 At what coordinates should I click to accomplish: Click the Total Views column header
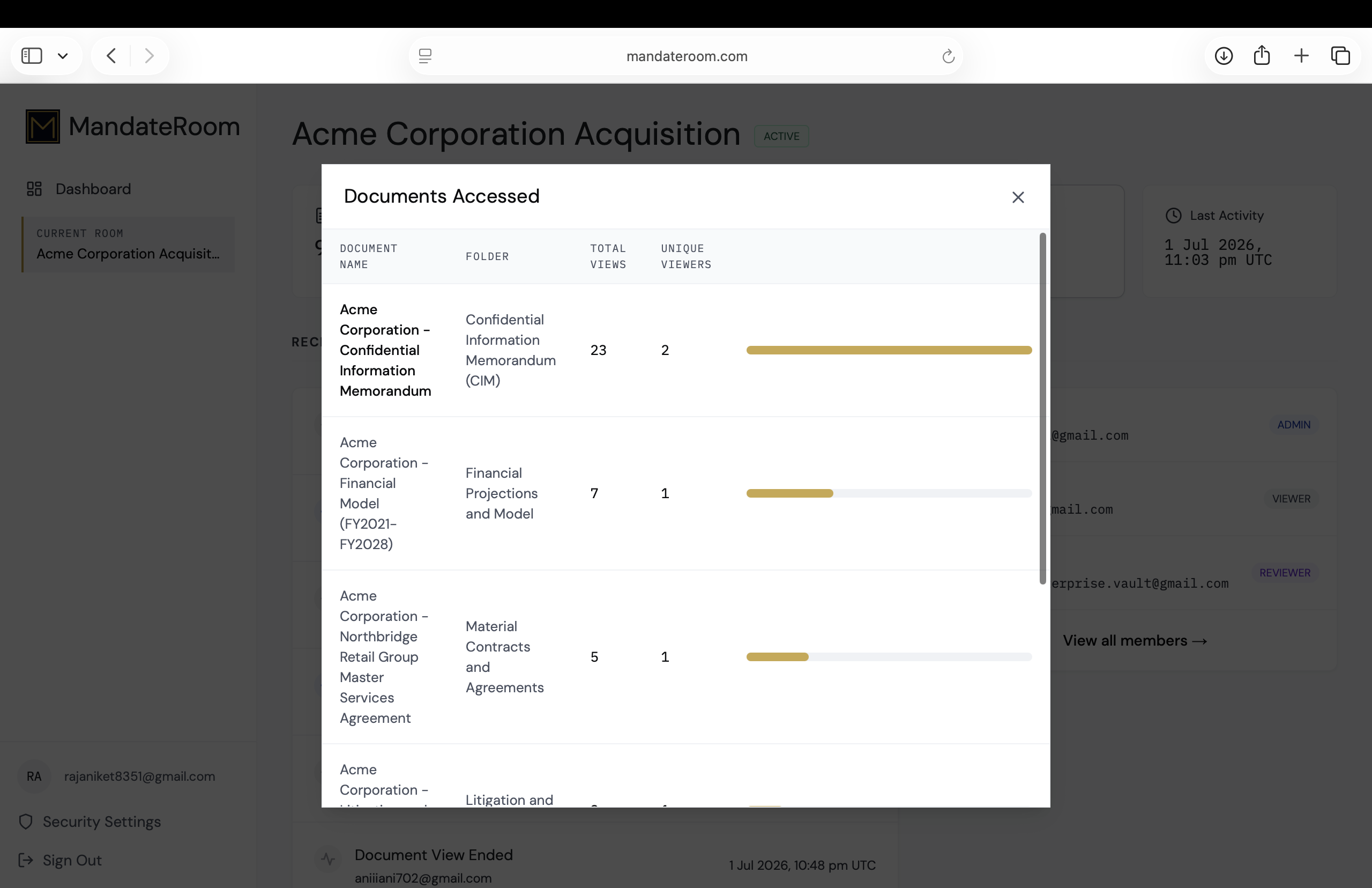pos(608,256)
